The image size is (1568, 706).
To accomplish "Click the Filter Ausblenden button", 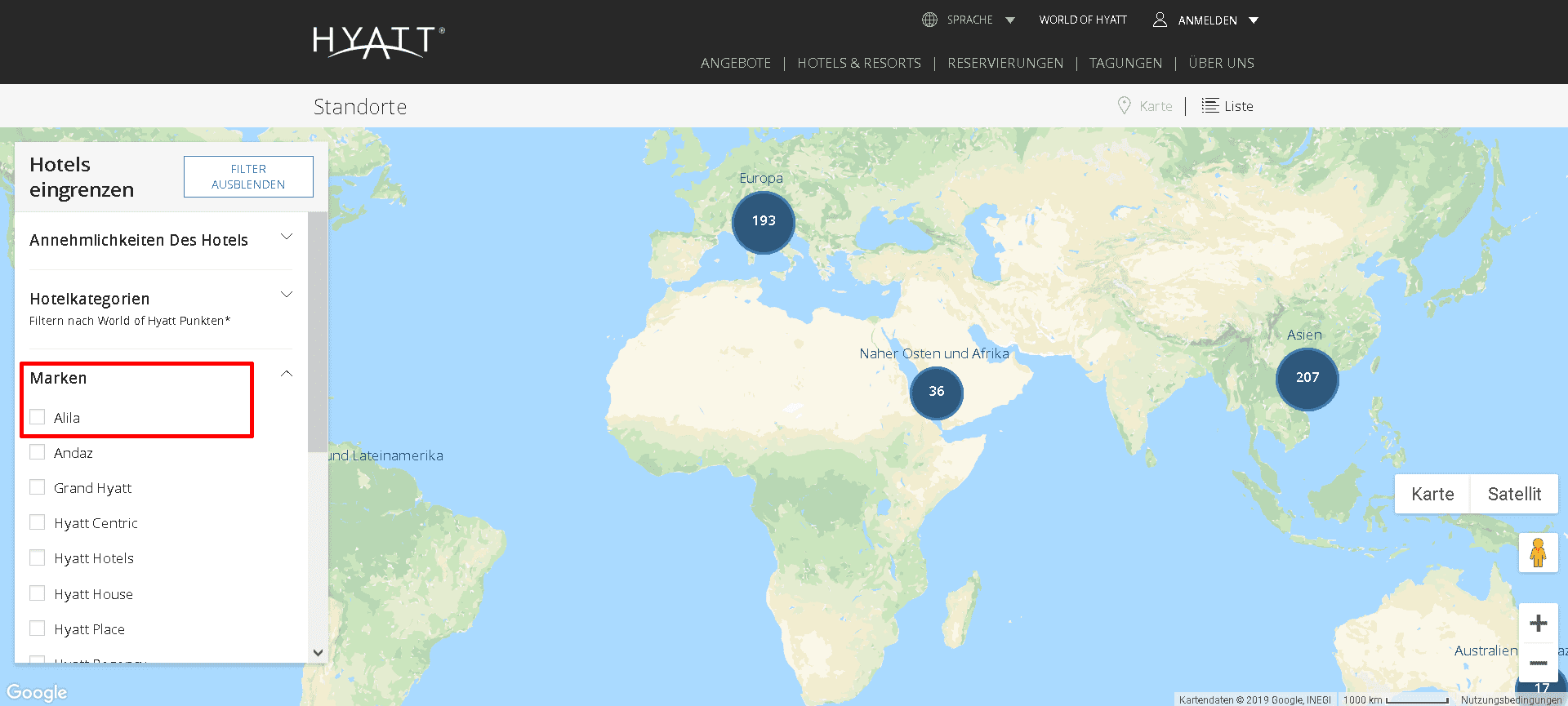I will 248,176.
